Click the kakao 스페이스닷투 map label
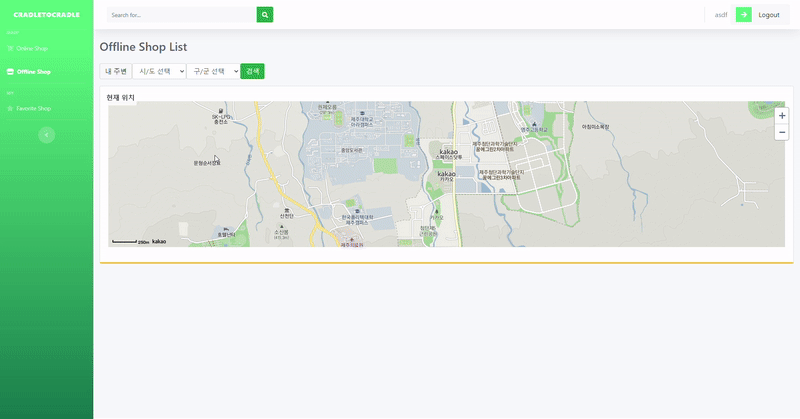The width and height of the screenshot is (800, 419). (448, 154)
